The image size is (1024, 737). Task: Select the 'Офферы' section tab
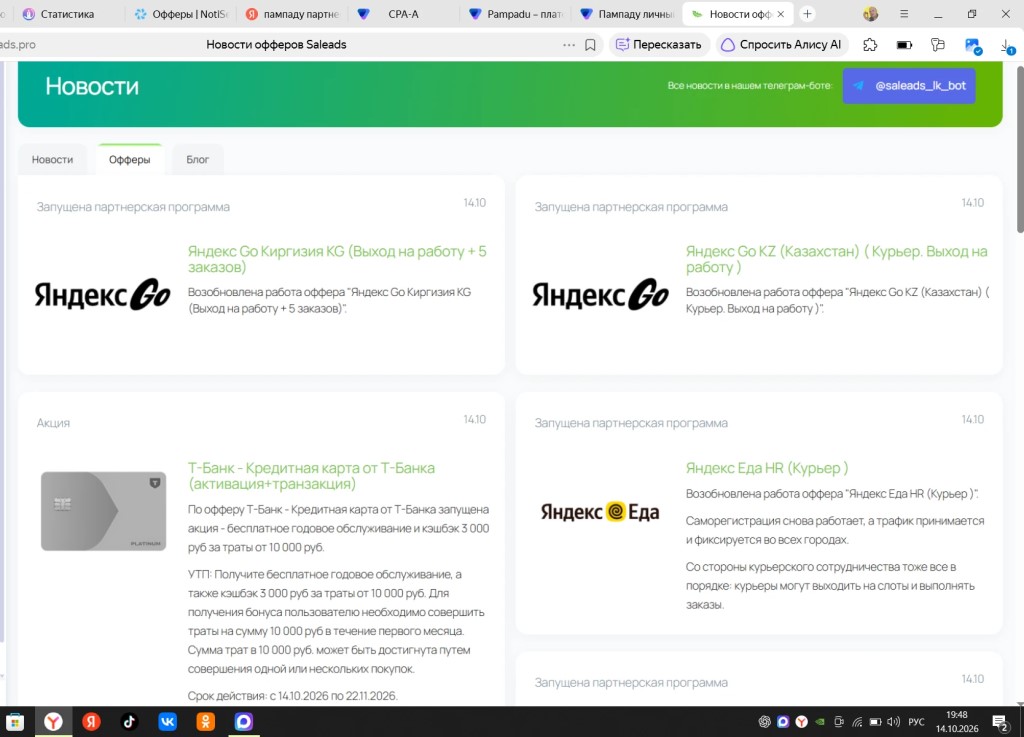[x=129, y=160]
